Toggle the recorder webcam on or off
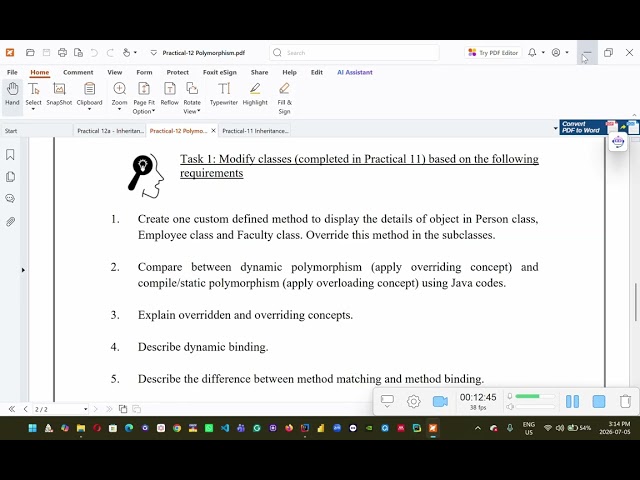 click(440, 402)
